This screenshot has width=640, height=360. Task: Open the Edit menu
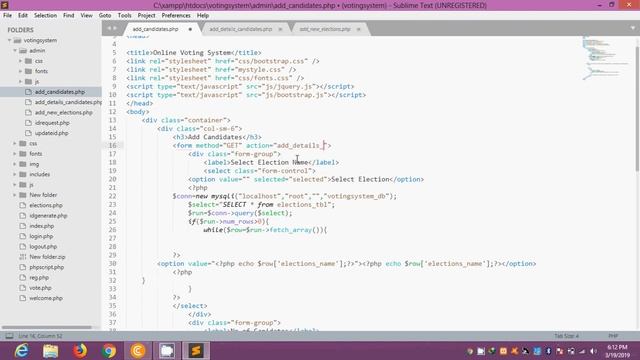coord(23,16)
